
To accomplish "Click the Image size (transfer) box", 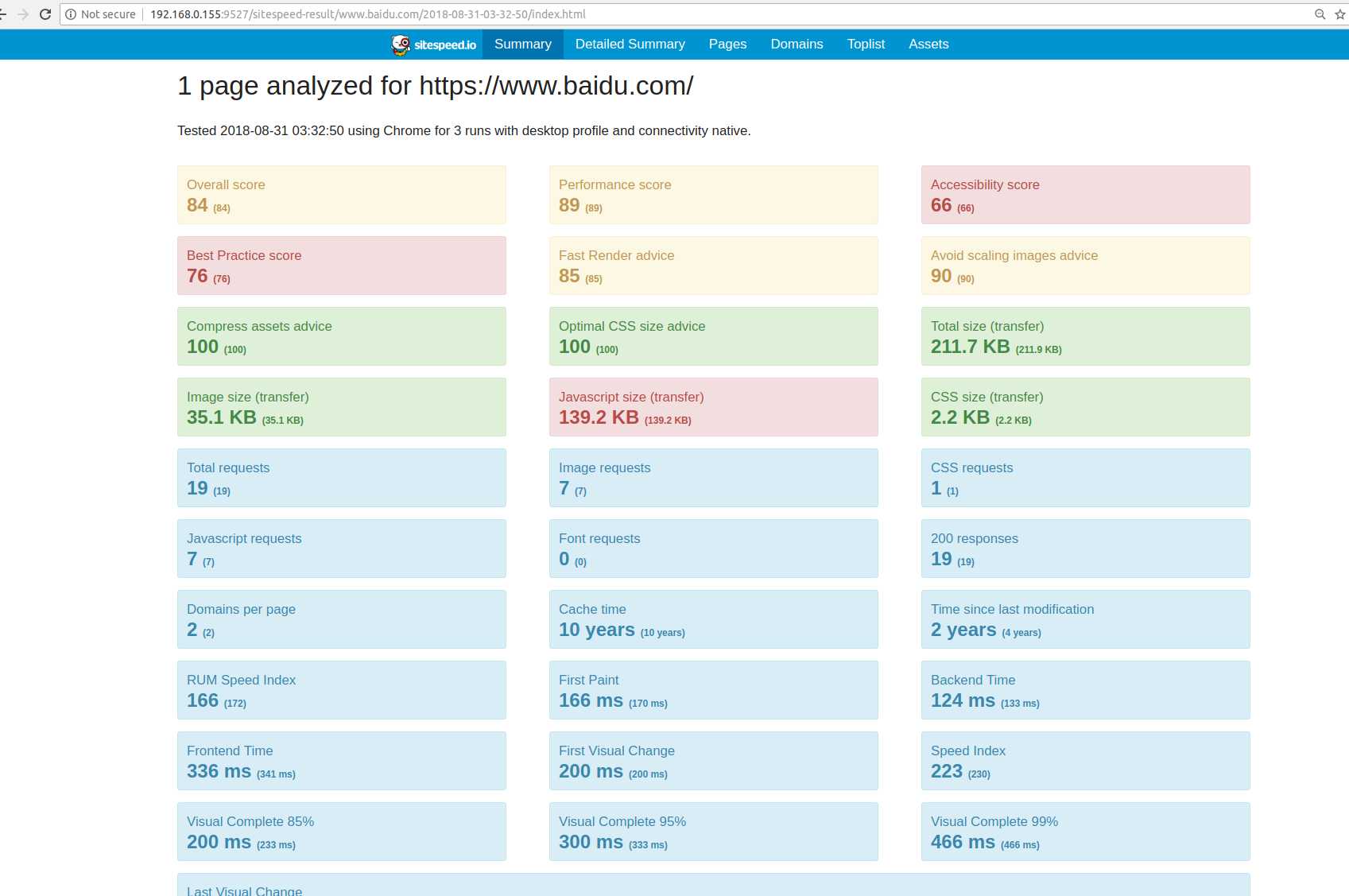I will click(x=341, y=407).
